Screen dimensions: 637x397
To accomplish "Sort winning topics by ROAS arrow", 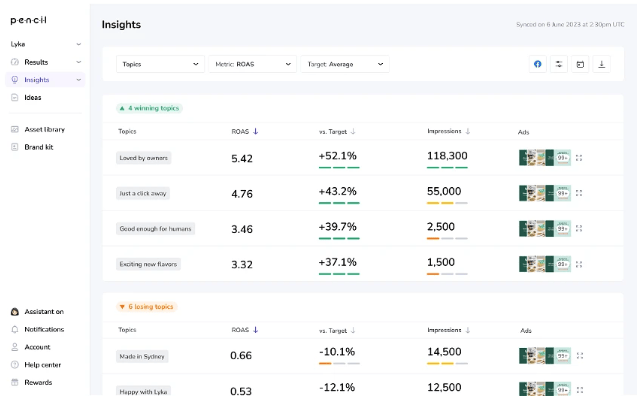I will click(256, 131).
